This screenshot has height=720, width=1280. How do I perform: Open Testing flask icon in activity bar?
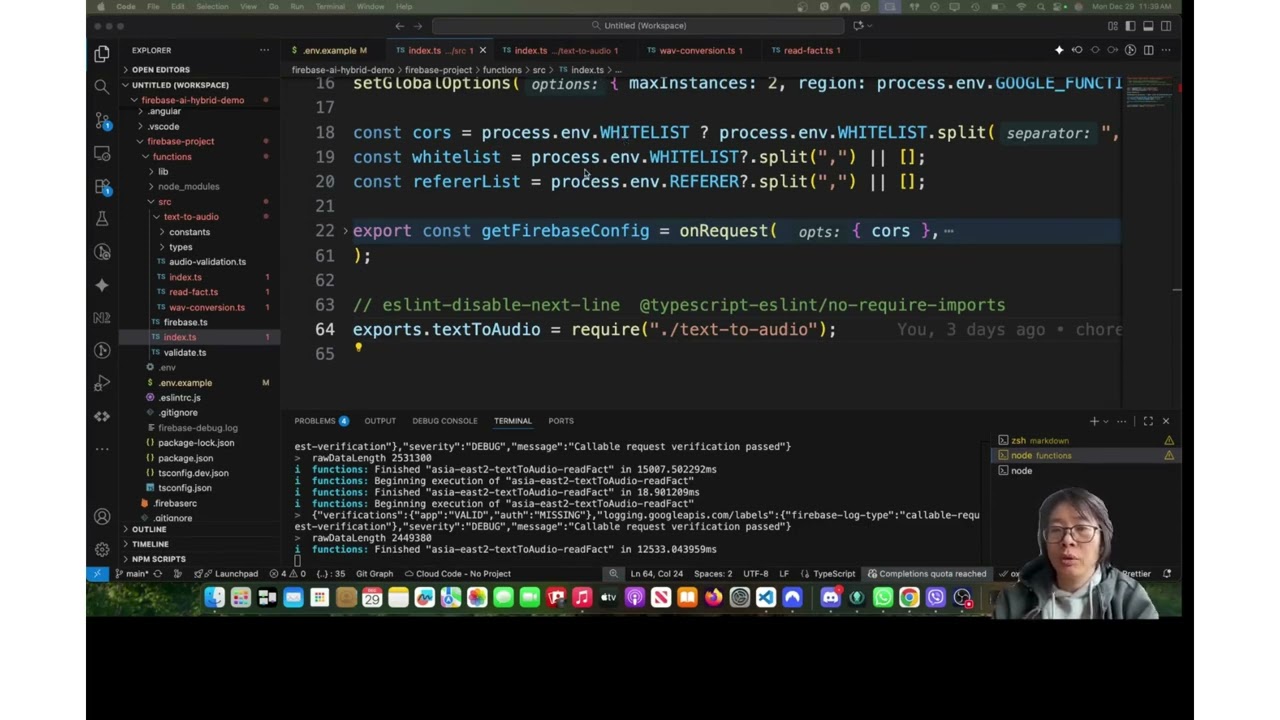102,219
